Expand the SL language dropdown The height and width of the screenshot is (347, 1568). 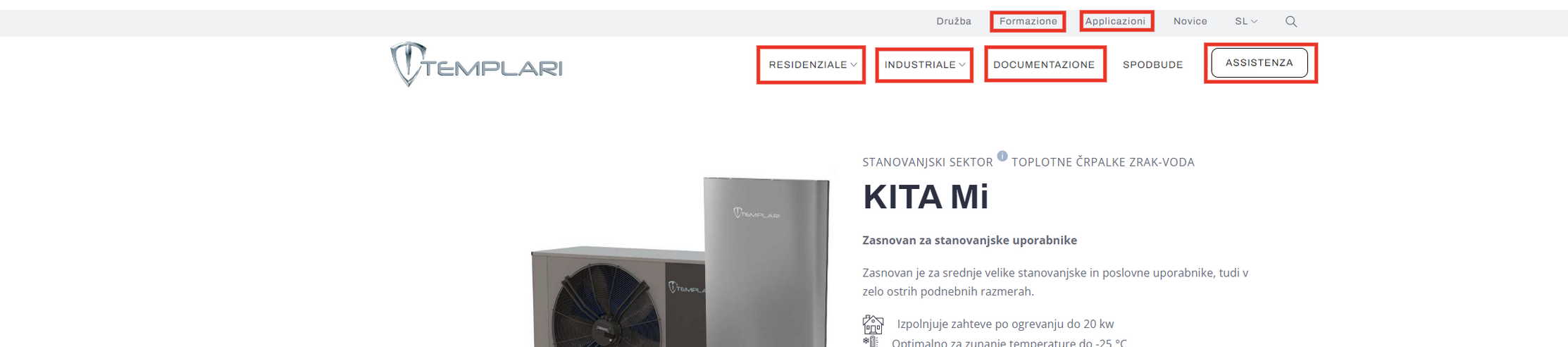point(1245,22)
